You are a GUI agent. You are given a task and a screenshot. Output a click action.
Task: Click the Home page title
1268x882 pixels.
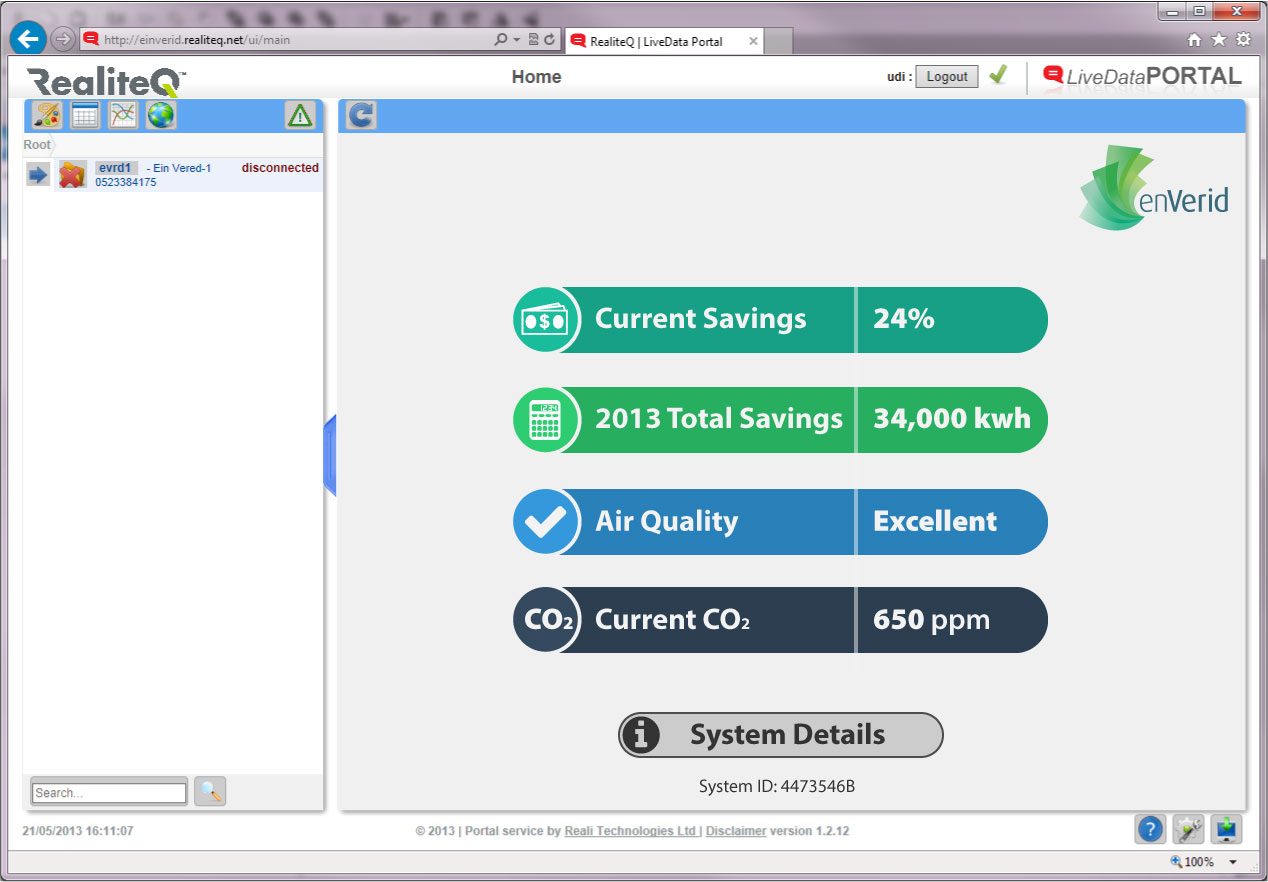tap(537, 77)
